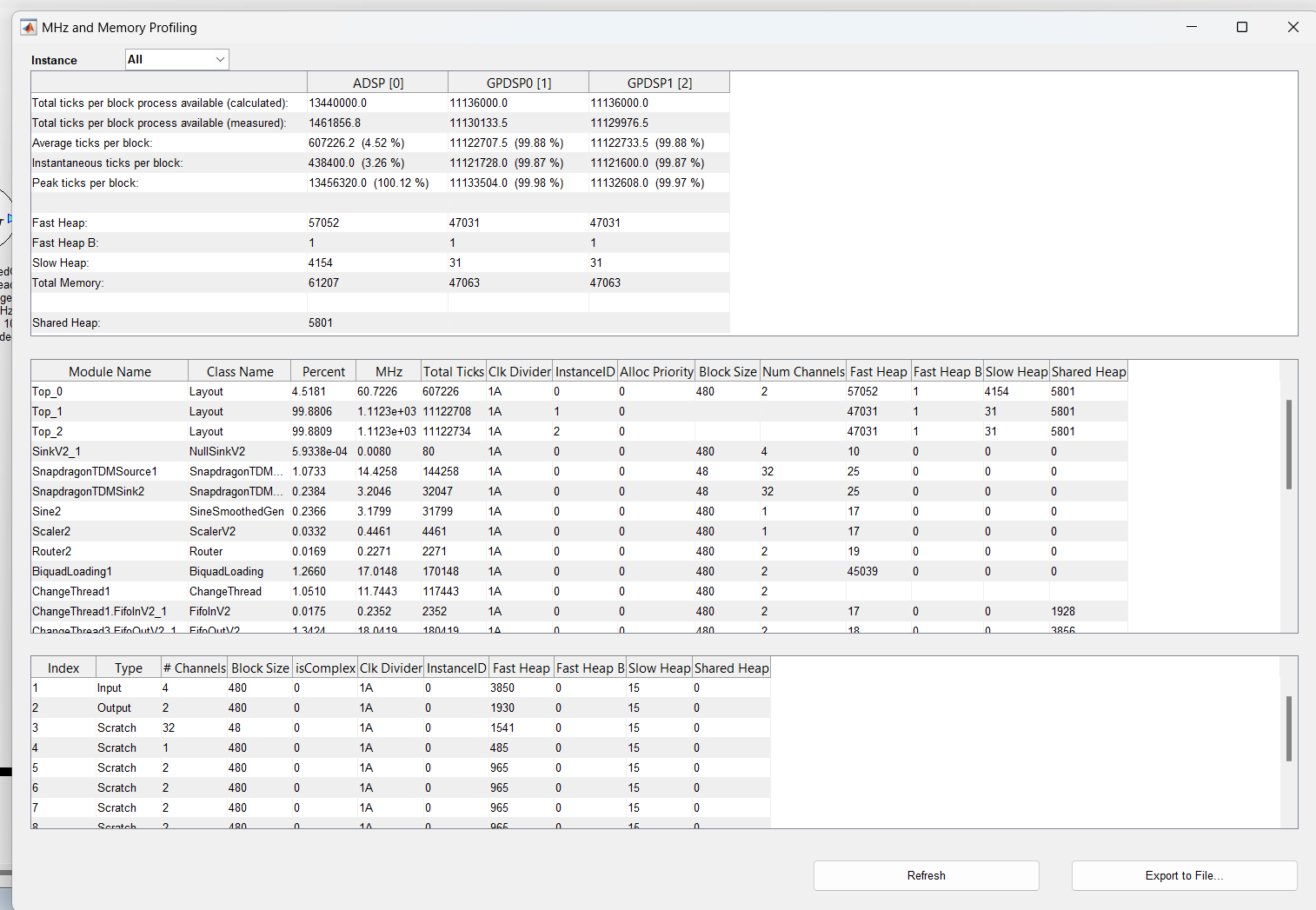
Task: Sort by Module Name column header
Action: click(110, 371)
